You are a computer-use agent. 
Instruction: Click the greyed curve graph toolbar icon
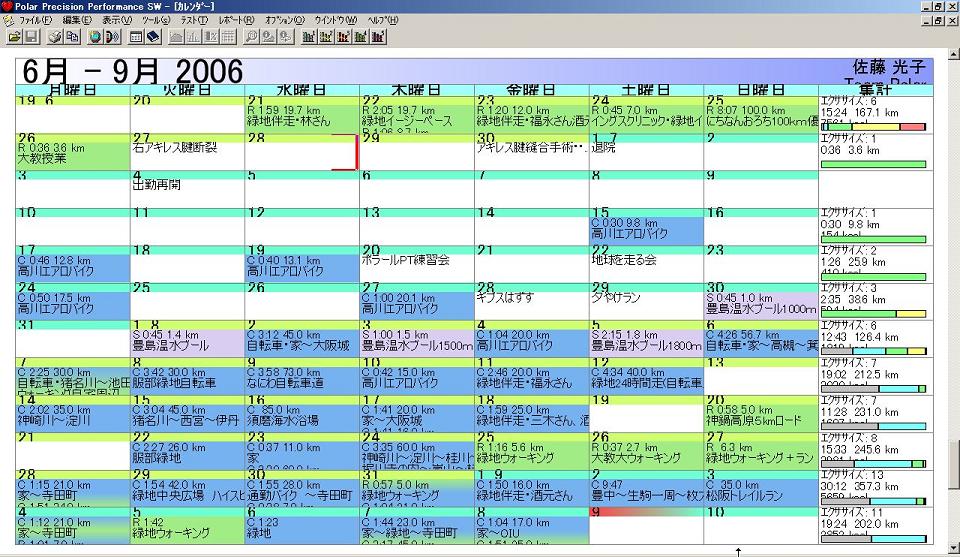[x=176, y=37]
